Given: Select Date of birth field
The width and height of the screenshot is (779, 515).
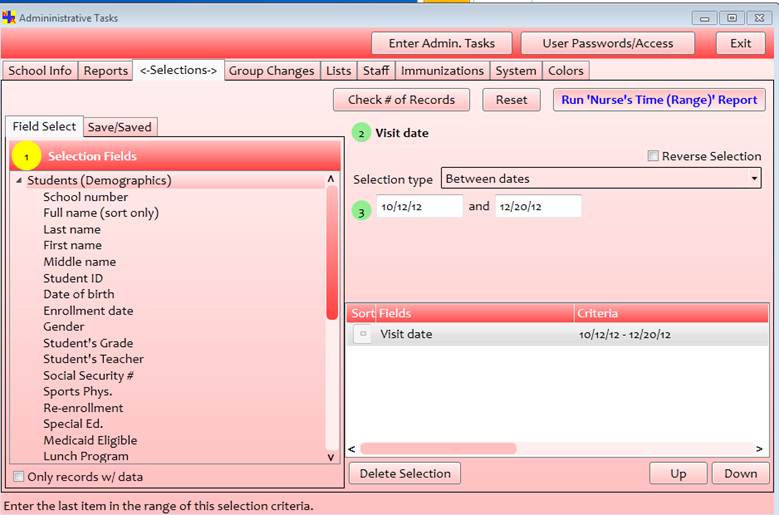Looking at the screenshot, I should pyautogui.click(x=78, y=294).
